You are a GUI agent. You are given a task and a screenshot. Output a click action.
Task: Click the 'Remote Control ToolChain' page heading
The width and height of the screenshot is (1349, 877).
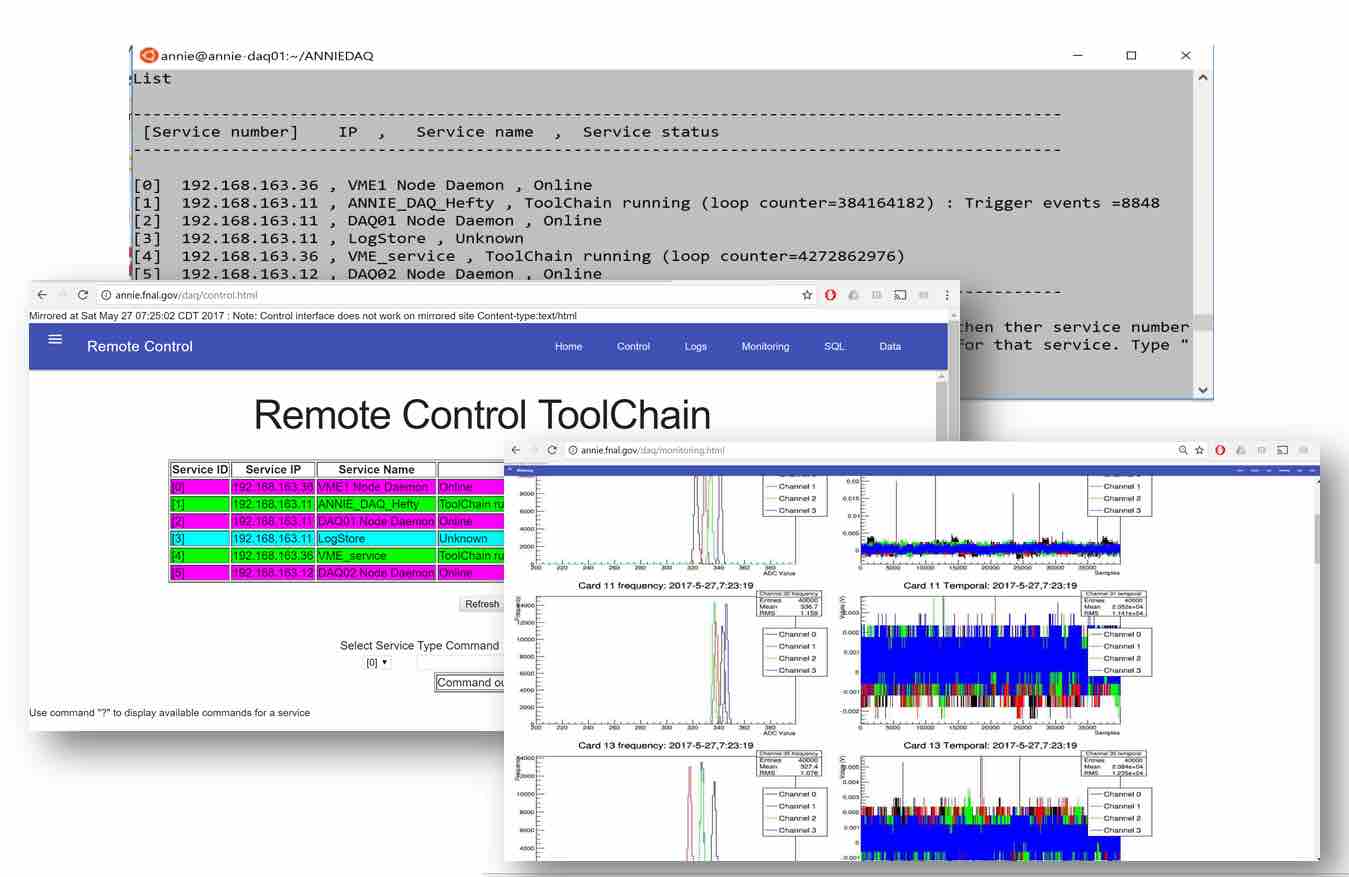[x=482, y=414]
